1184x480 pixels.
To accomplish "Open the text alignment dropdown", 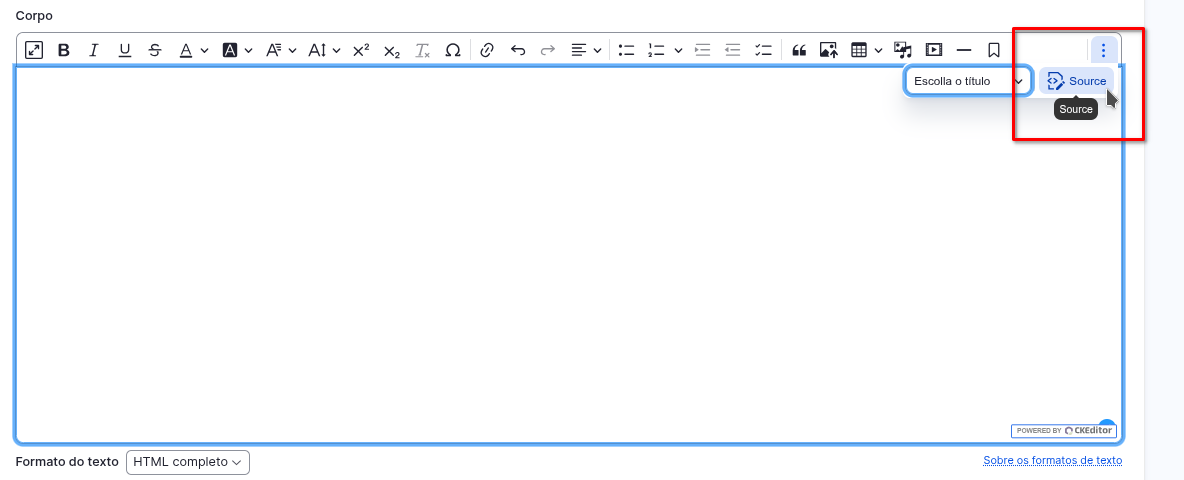I will (x=586, y=50).
